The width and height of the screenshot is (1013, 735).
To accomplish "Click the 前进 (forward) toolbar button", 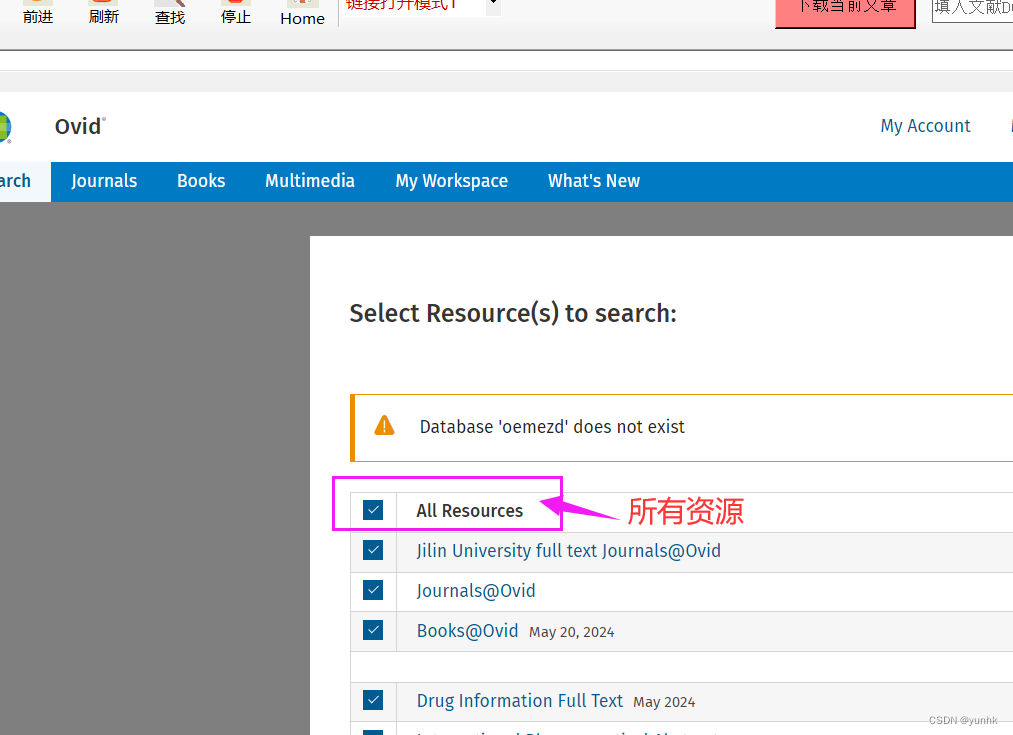I will pyautogui.click(x=37, y=13).
